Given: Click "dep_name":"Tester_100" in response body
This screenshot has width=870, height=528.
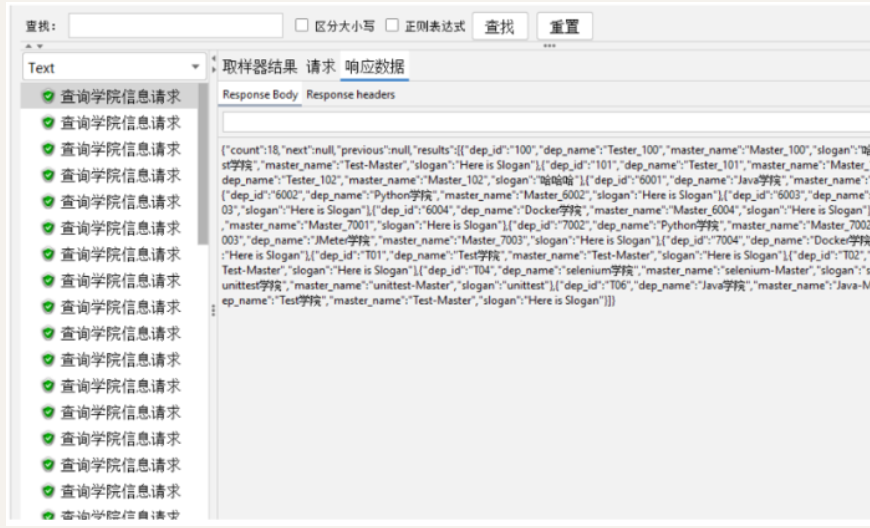Looking at the screenshot, I should pos(603,150).
